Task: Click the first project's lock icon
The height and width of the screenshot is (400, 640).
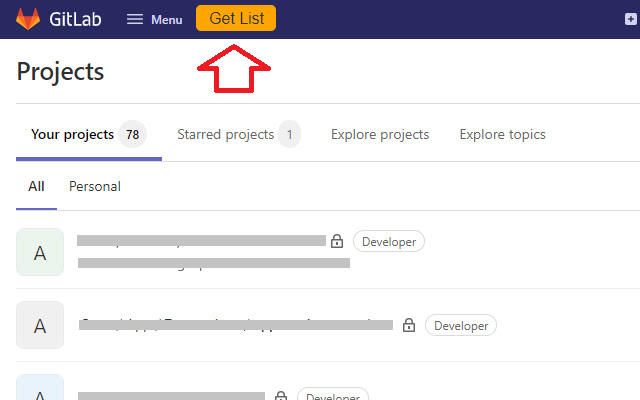Action: [x=337, y=241]
